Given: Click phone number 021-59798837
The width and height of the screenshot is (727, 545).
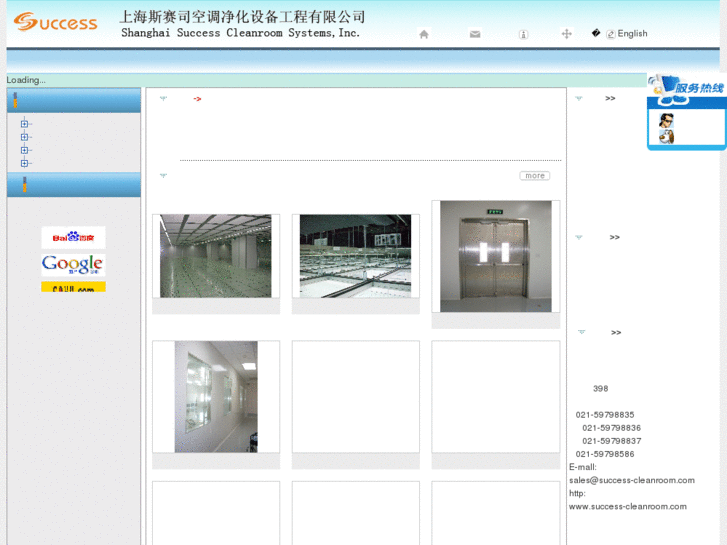Looking at the screenshot, I should click(612, 441).
